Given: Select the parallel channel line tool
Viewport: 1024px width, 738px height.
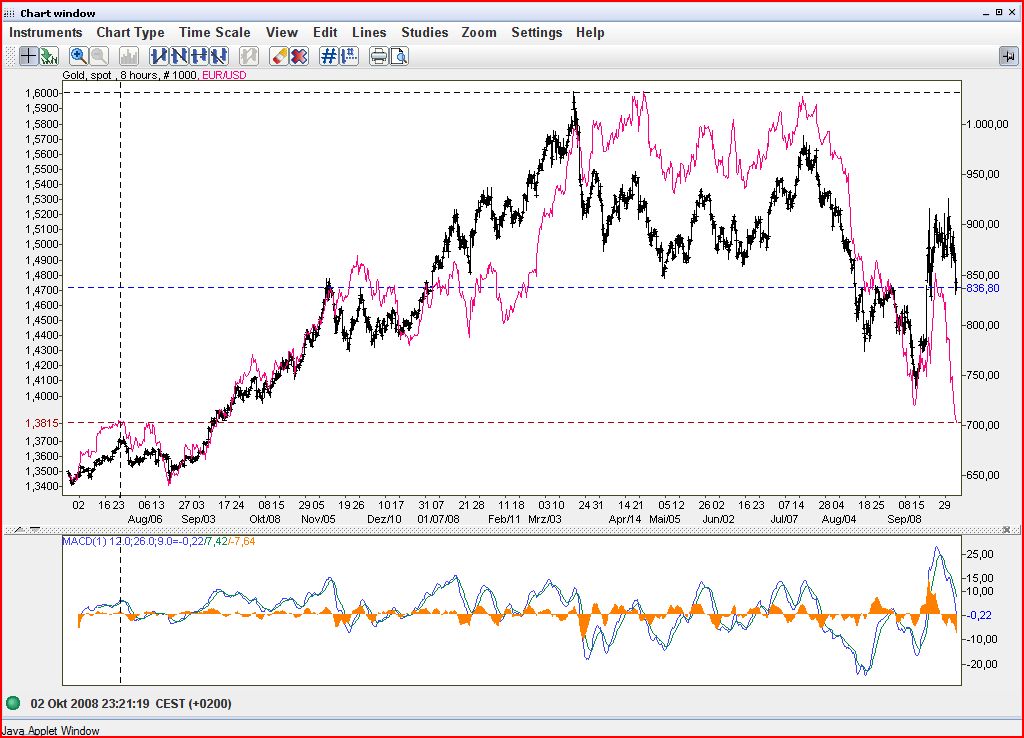Looking at the screenshot, I should pyautogui.click(x=219, y=56).
